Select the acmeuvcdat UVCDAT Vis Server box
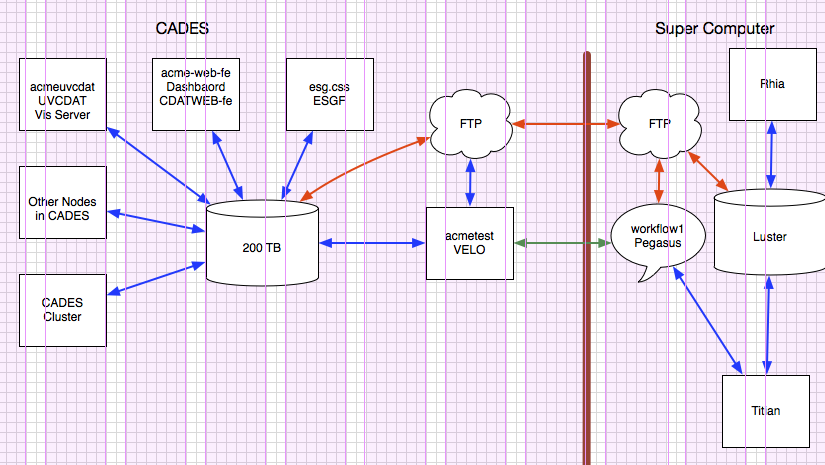This screenshot has height=465, width=825. point(63,95)
